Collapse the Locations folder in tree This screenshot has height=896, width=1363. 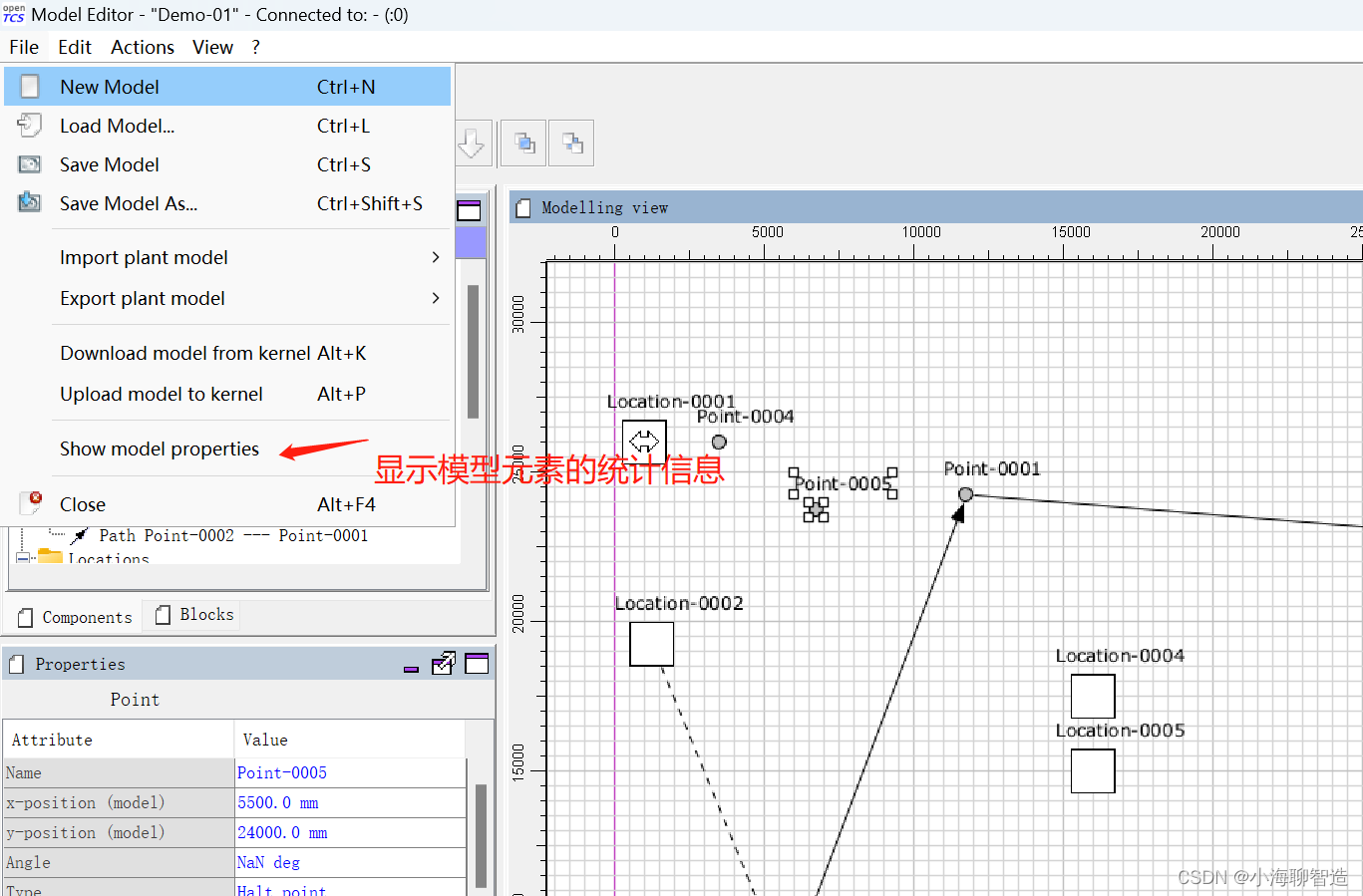click(x=23, y=558)
